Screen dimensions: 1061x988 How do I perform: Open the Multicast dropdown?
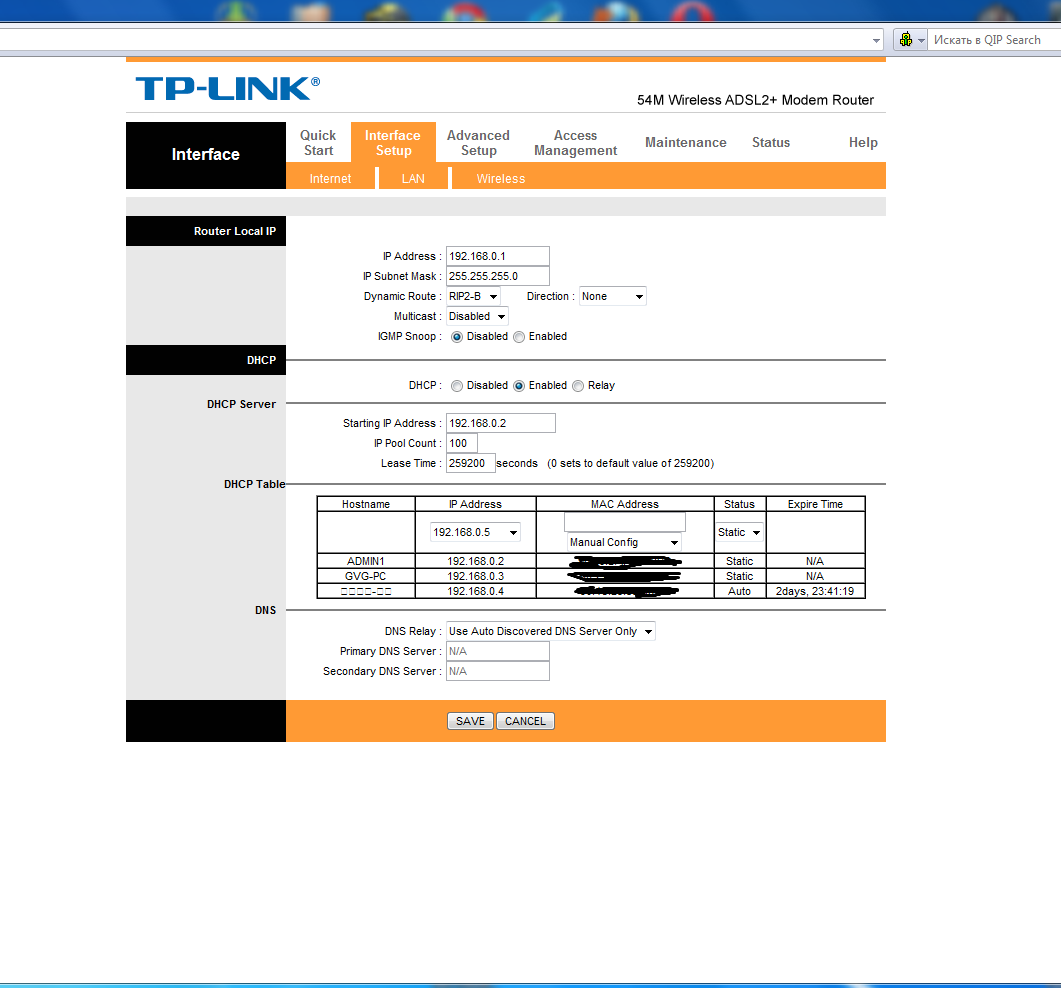coord(477,316)
